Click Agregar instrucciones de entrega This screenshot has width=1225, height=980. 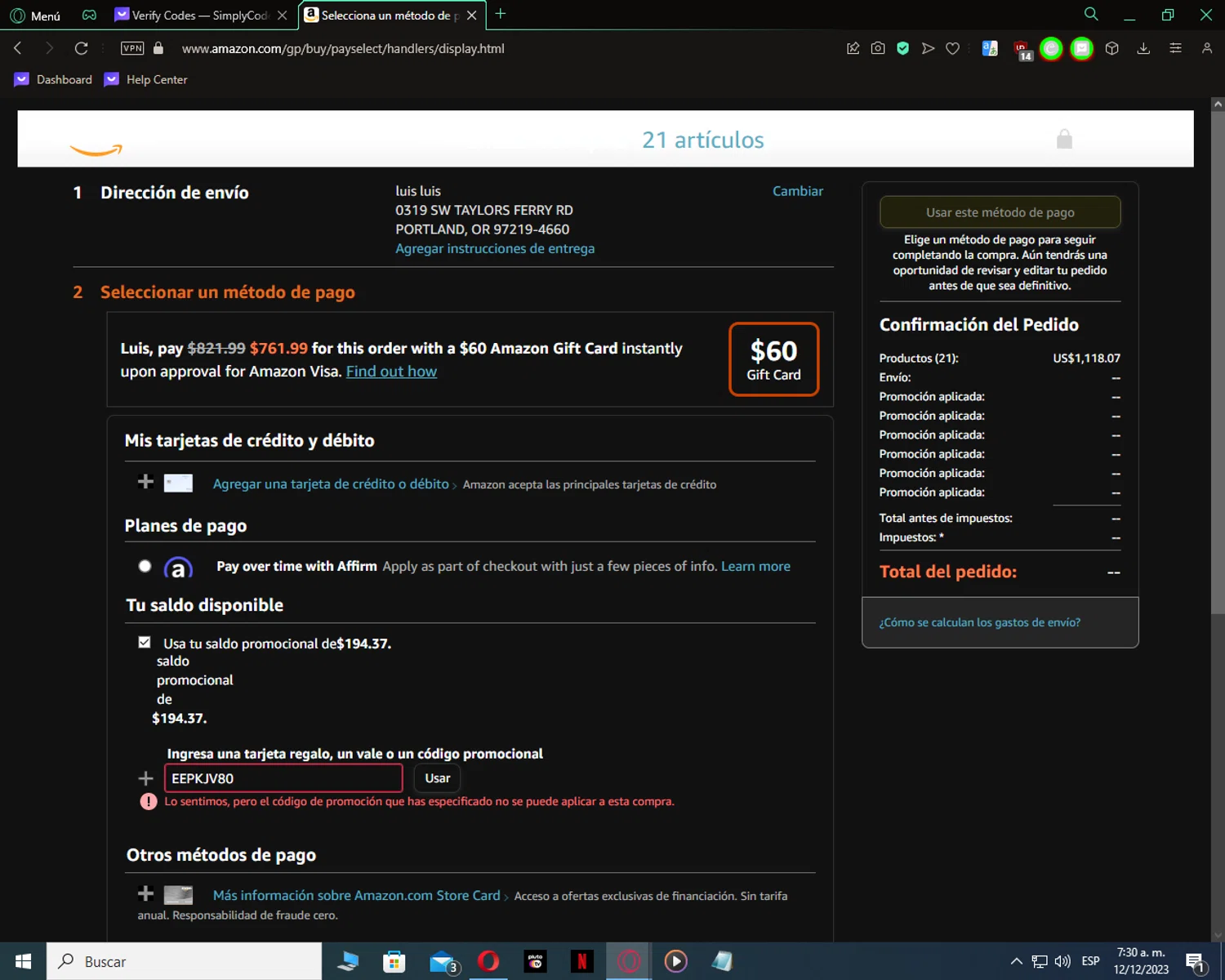pos(495,248)
